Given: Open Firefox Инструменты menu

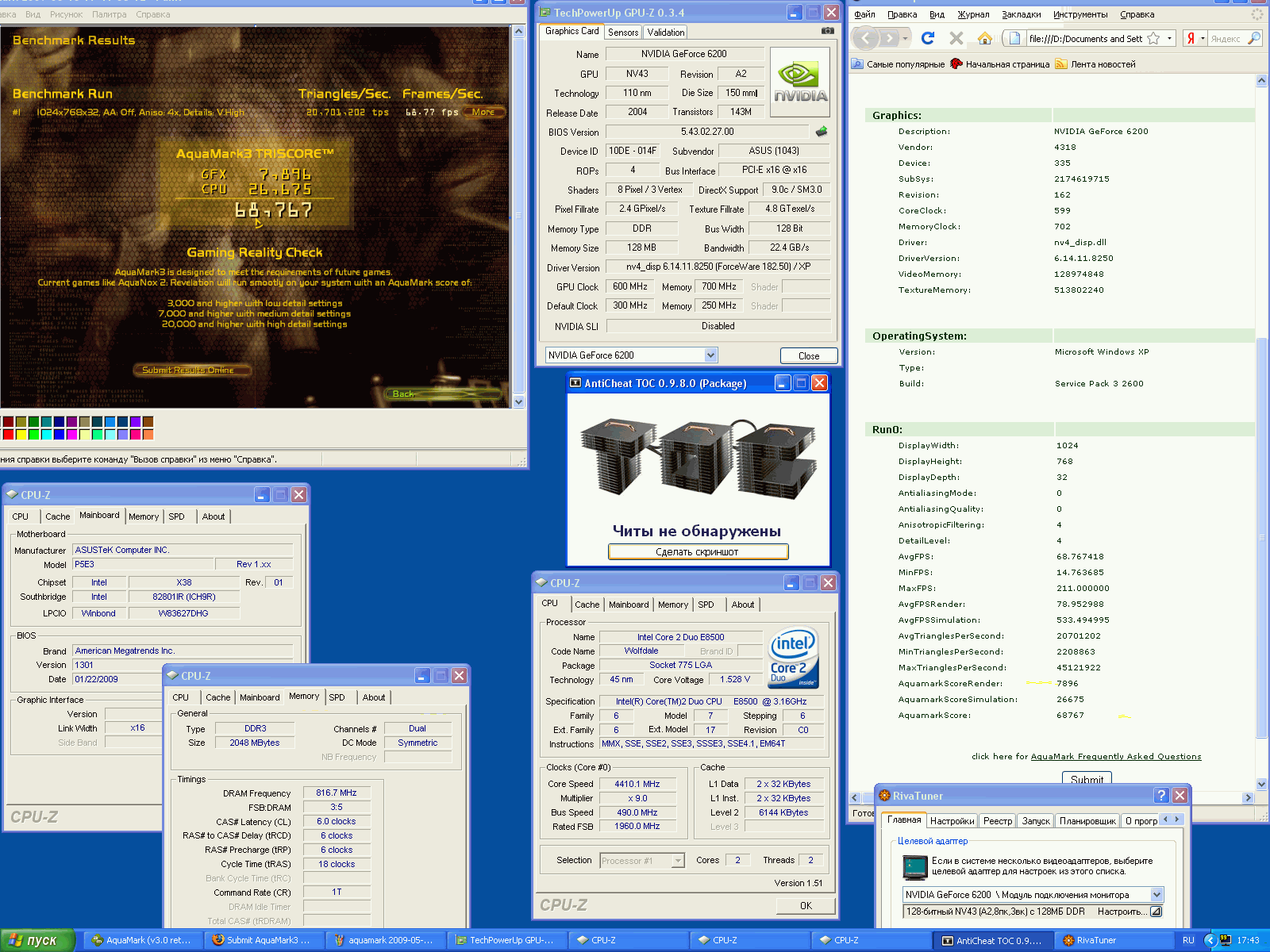Looking at the screenshot, I should coord(1079,14).
